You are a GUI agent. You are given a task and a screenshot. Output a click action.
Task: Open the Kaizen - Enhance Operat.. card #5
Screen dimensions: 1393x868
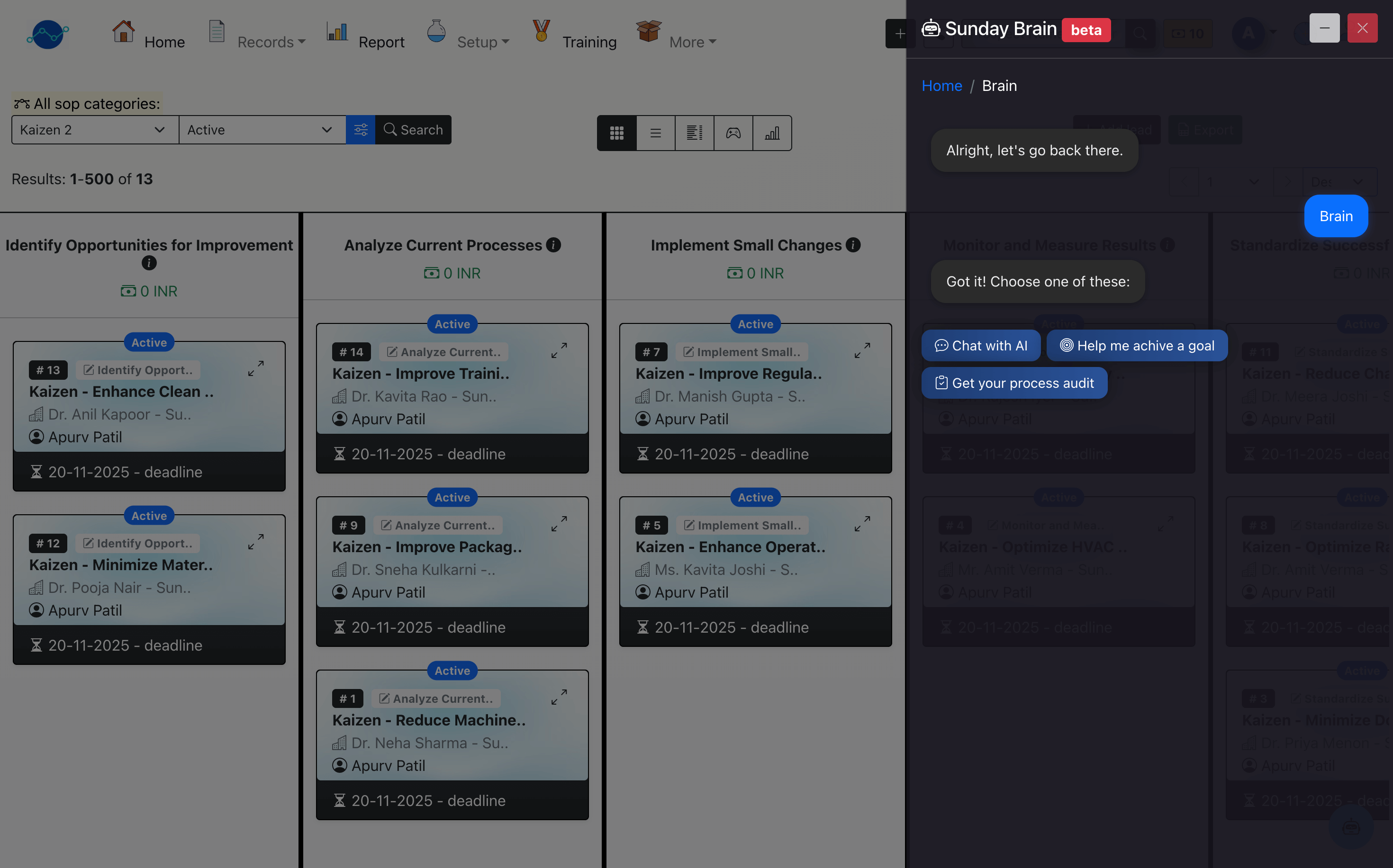[730, 546]
